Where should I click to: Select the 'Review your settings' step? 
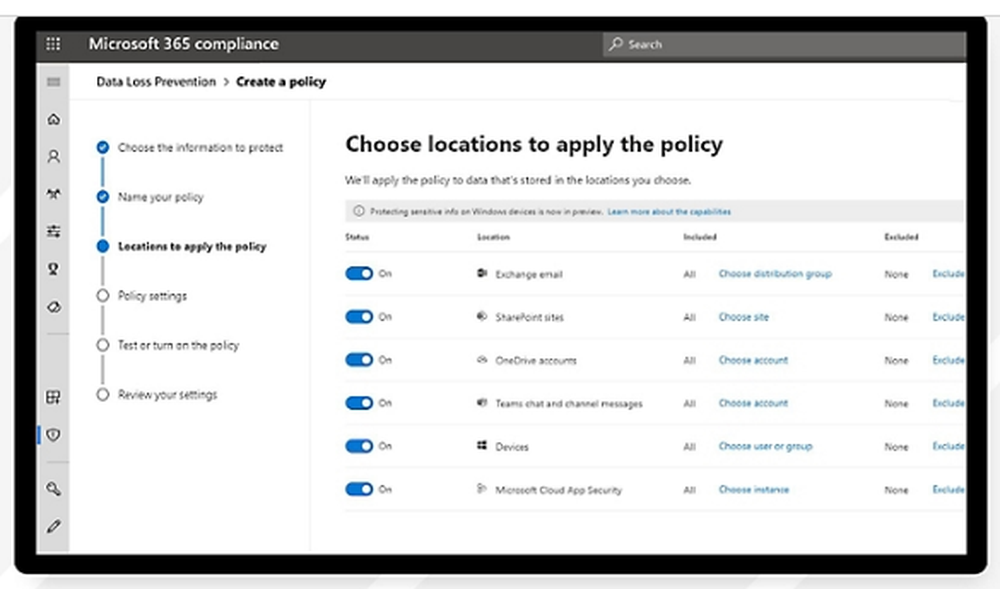click(168, 395)
